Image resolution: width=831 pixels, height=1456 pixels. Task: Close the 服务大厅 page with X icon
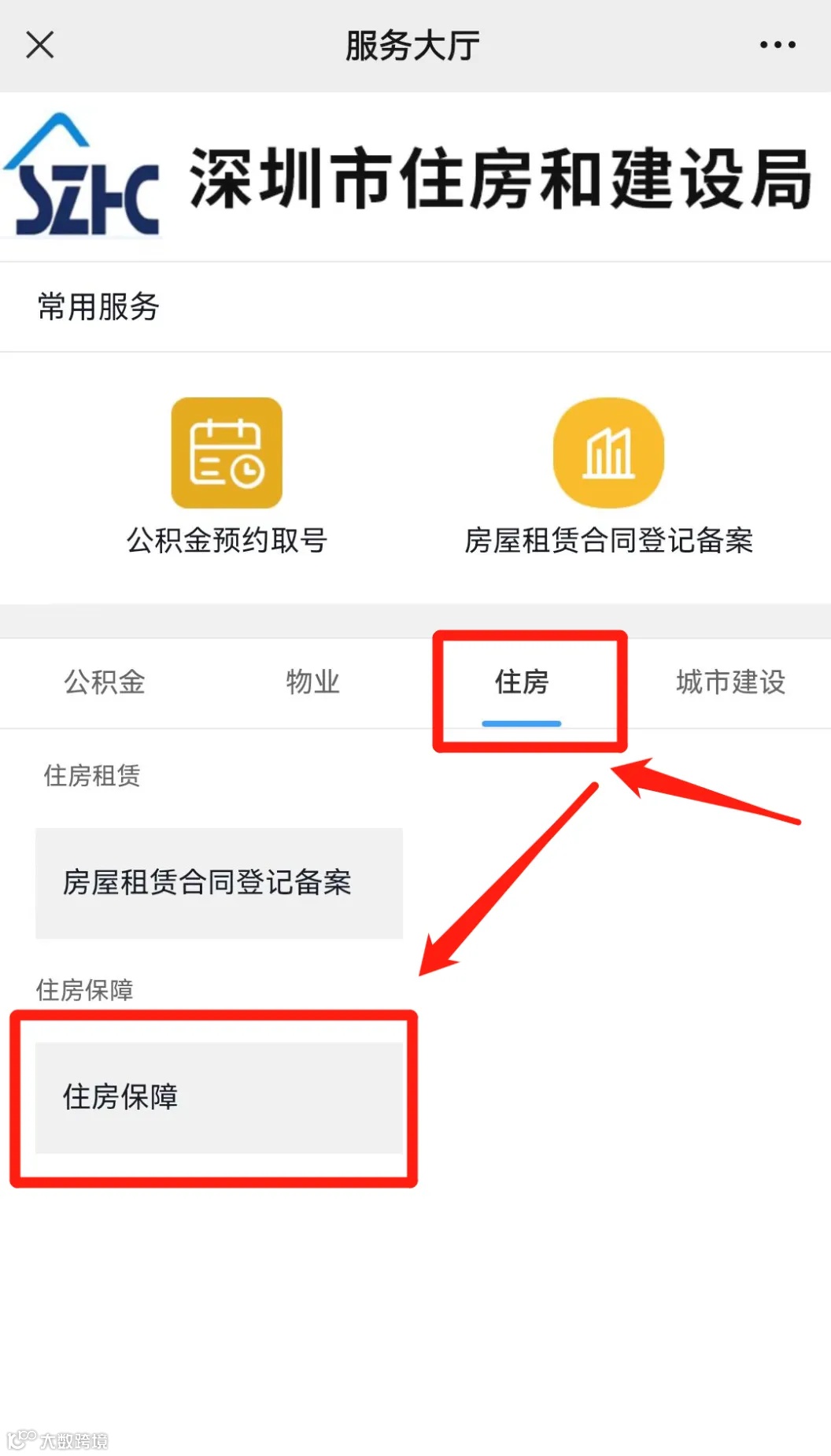coord(39,45)
